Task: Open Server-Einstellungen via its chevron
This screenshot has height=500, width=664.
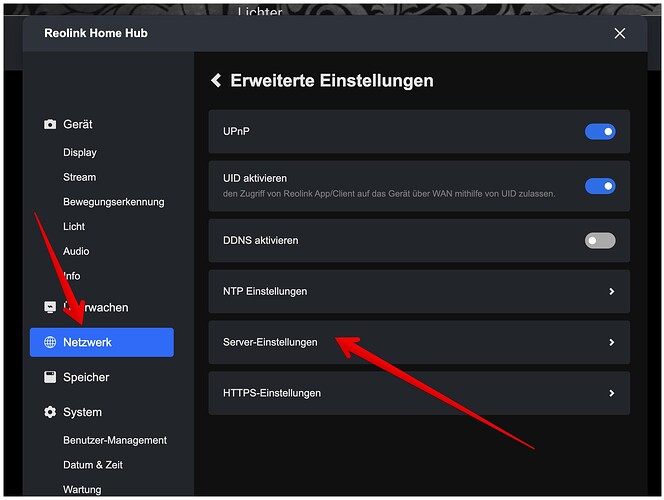Action: click(611, 342)
